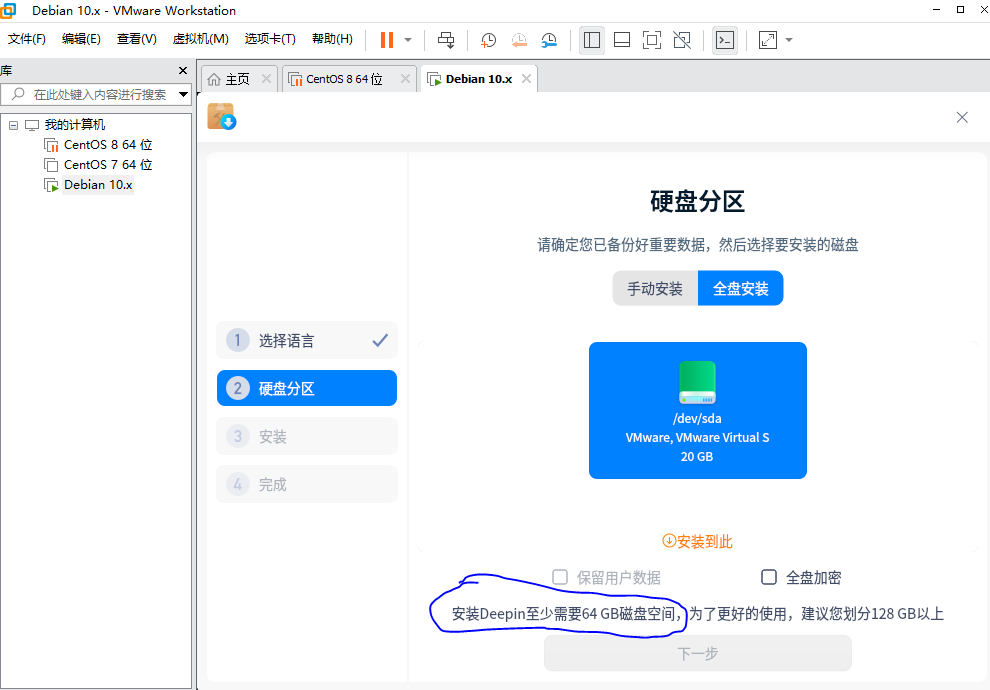Open the console view icon
The height and width of the screenshot is (690, 990).
(x=725, y=40)
